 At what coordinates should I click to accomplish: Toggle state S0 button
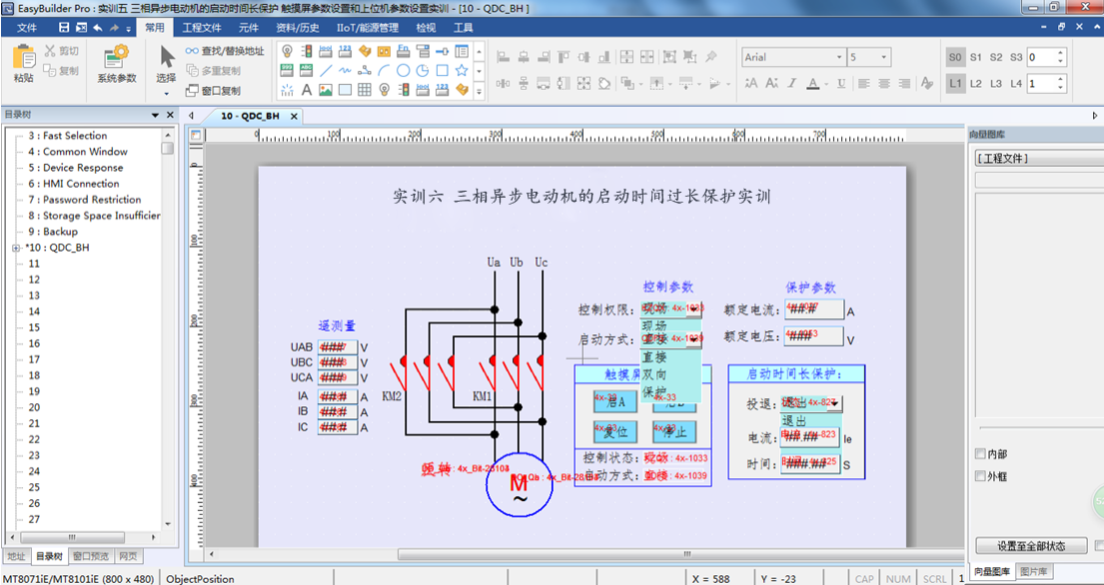pos(955,57)
